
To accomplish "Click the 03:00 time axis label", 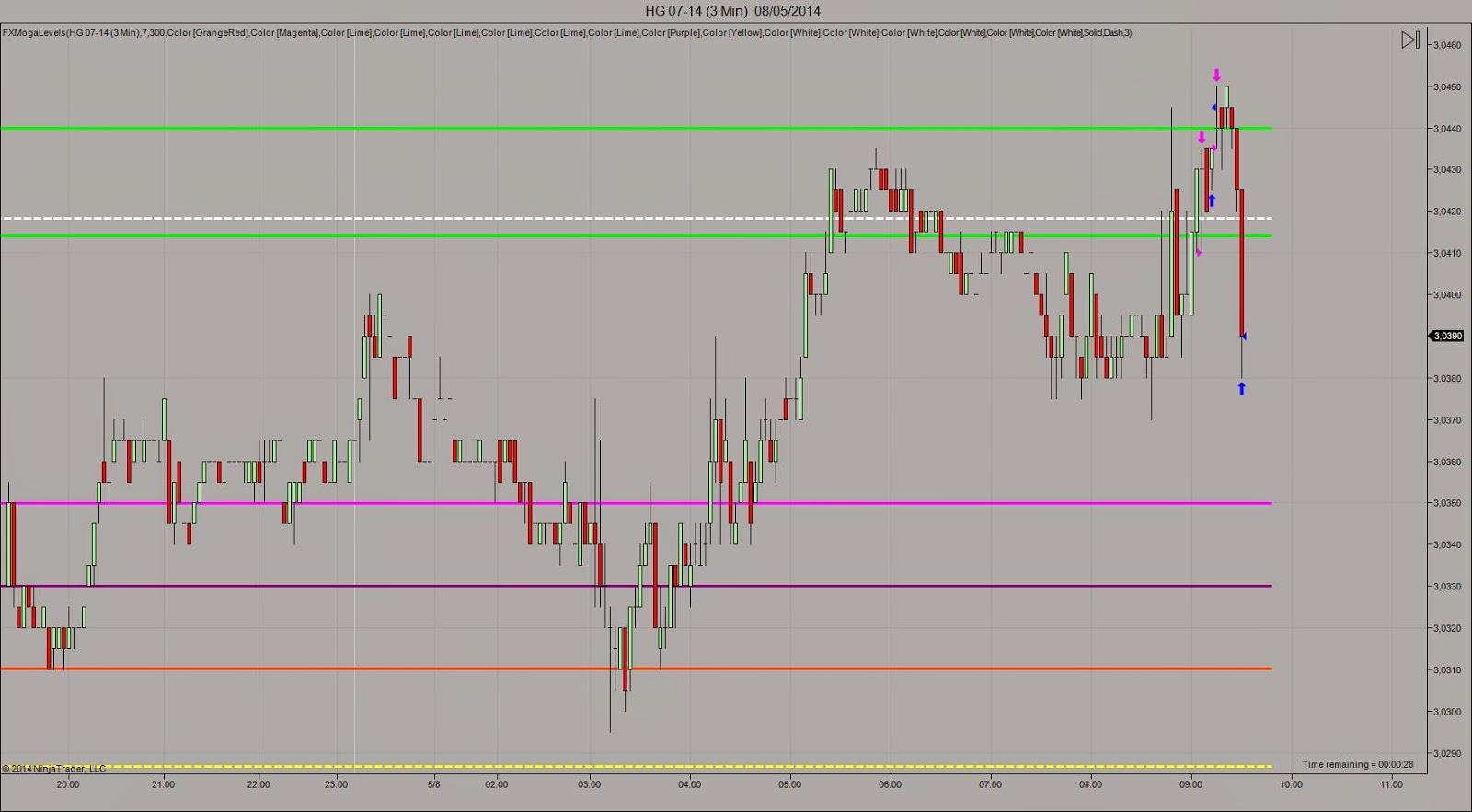I will pyautogui.click(x=589, y=784).
